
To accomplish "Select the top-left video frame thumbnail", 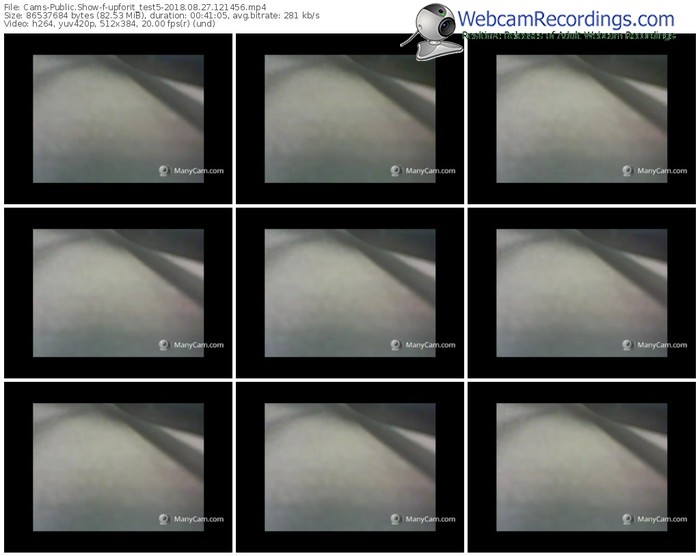I will pyautogui.click(x=118, y=118).
